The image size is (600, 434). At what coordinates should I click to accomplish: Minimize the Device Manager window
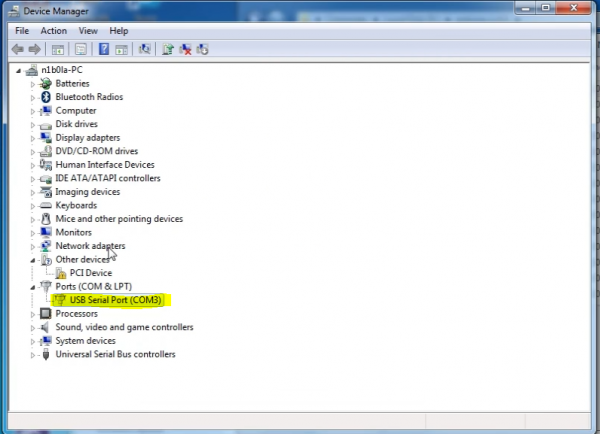(525, 8)
